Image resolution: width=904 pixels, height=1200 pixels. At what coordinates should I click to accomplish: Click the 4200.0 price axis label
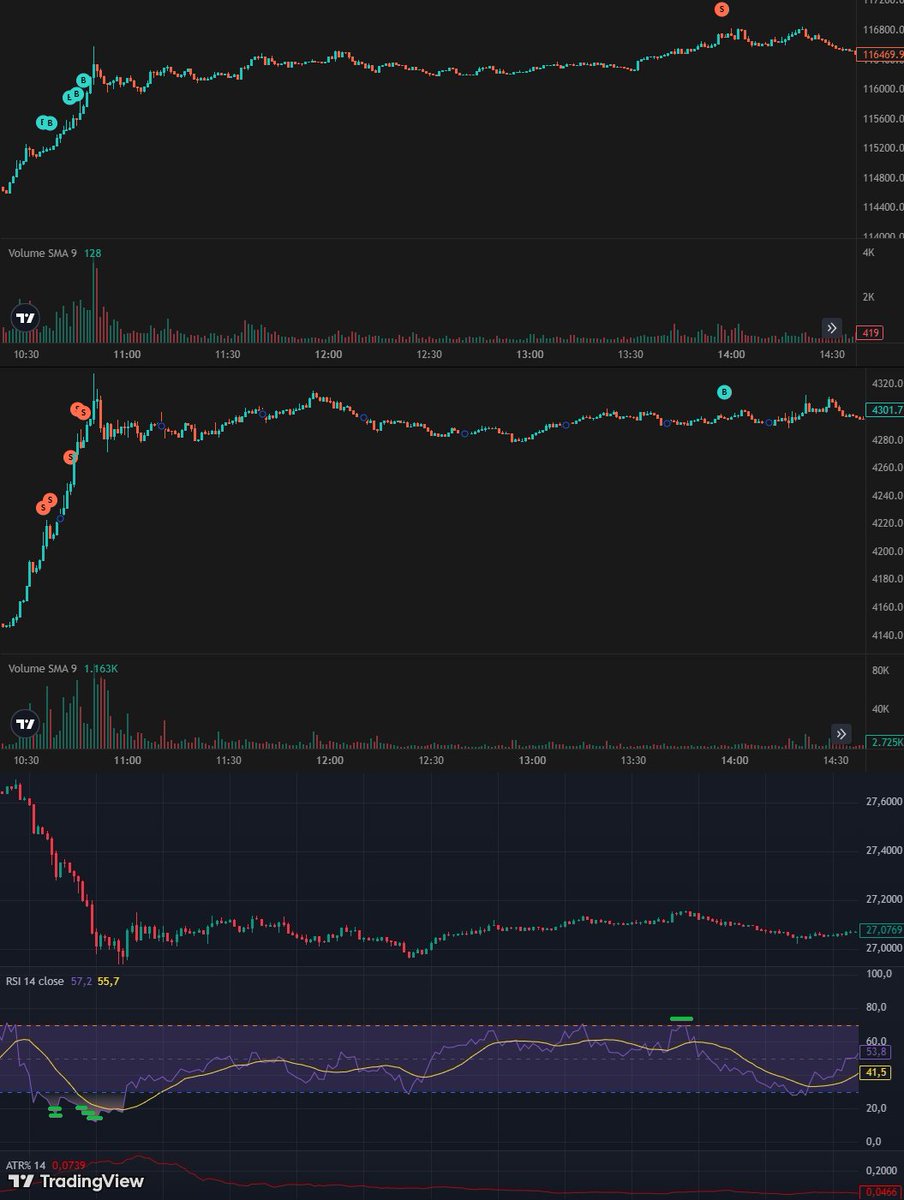888,552
